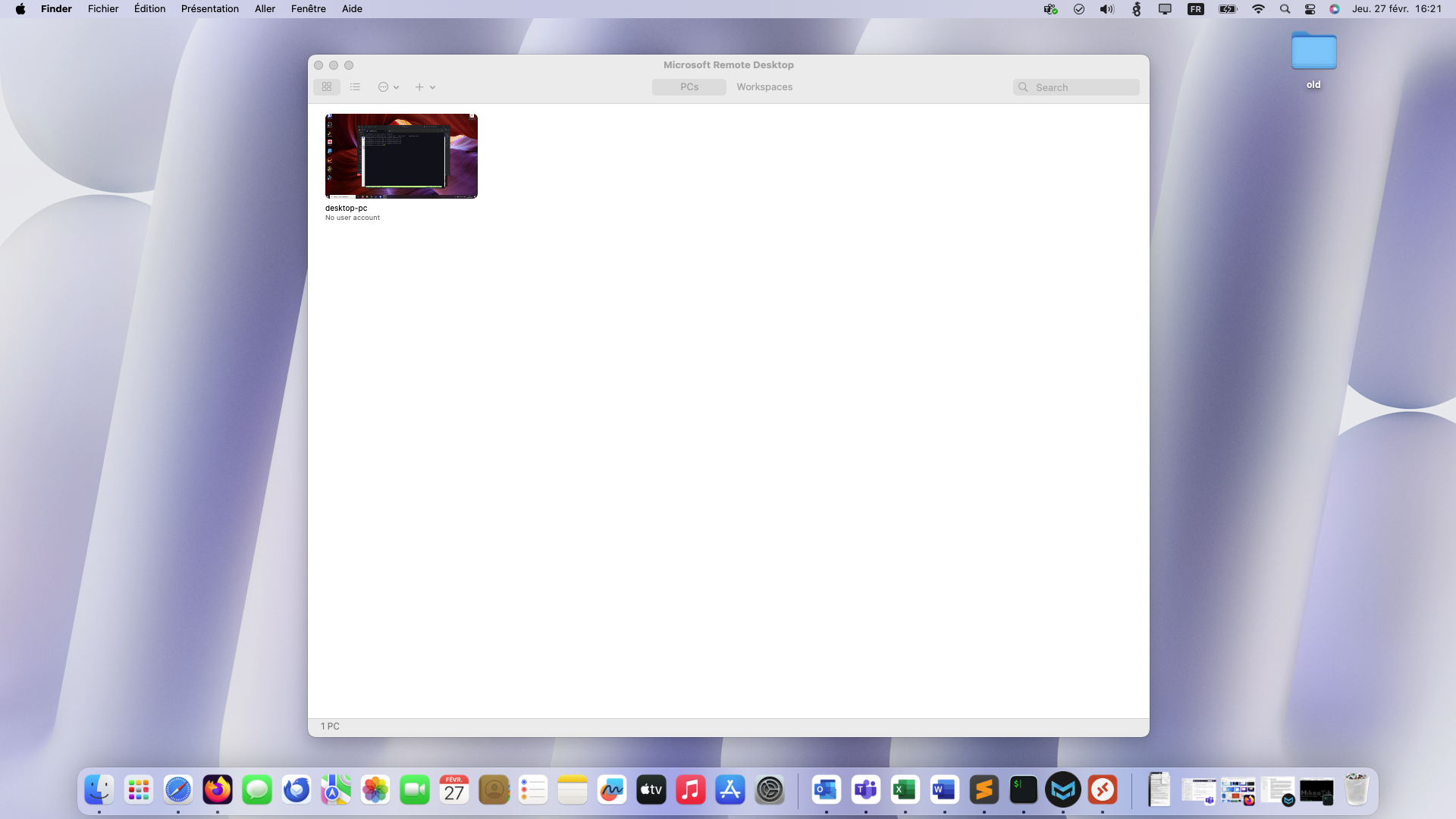The width and height of the screenshot is (1456, 819).
Task: Switch to list view in Remote Desktop
Action: (355, 86)
